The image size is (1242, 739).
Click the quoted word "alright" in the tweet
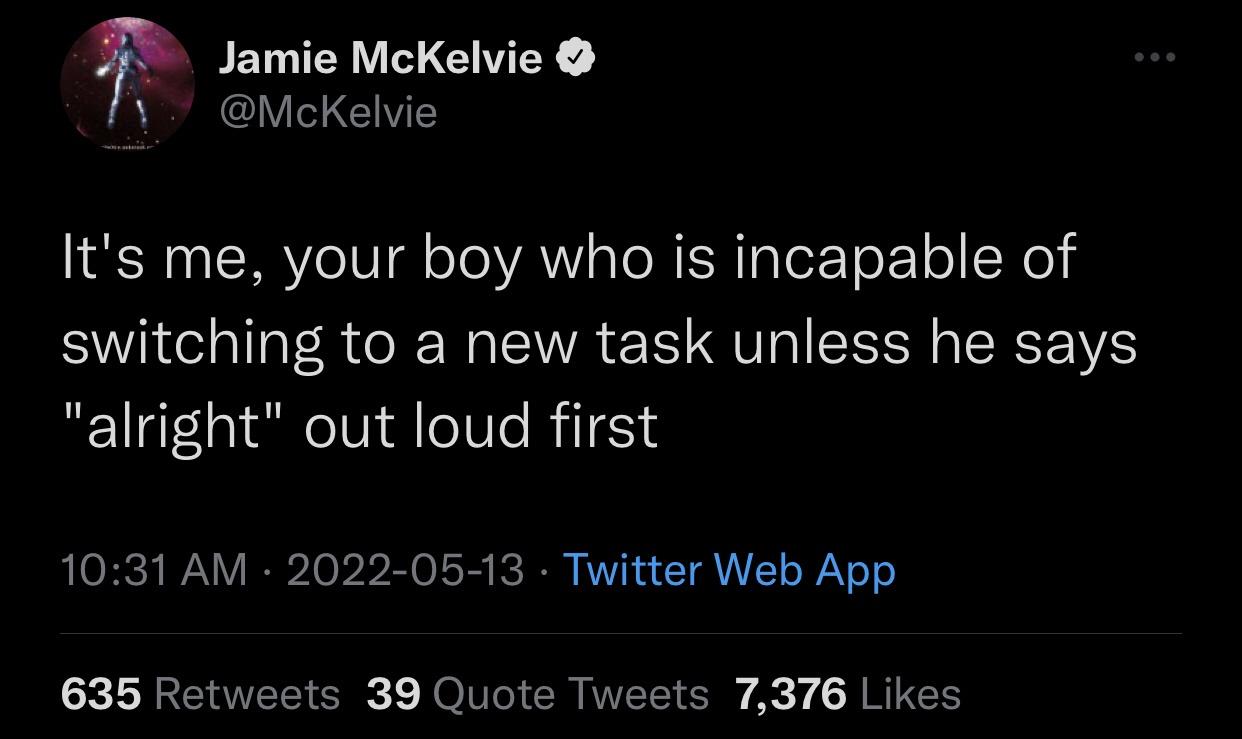click(x=173, y=427)
